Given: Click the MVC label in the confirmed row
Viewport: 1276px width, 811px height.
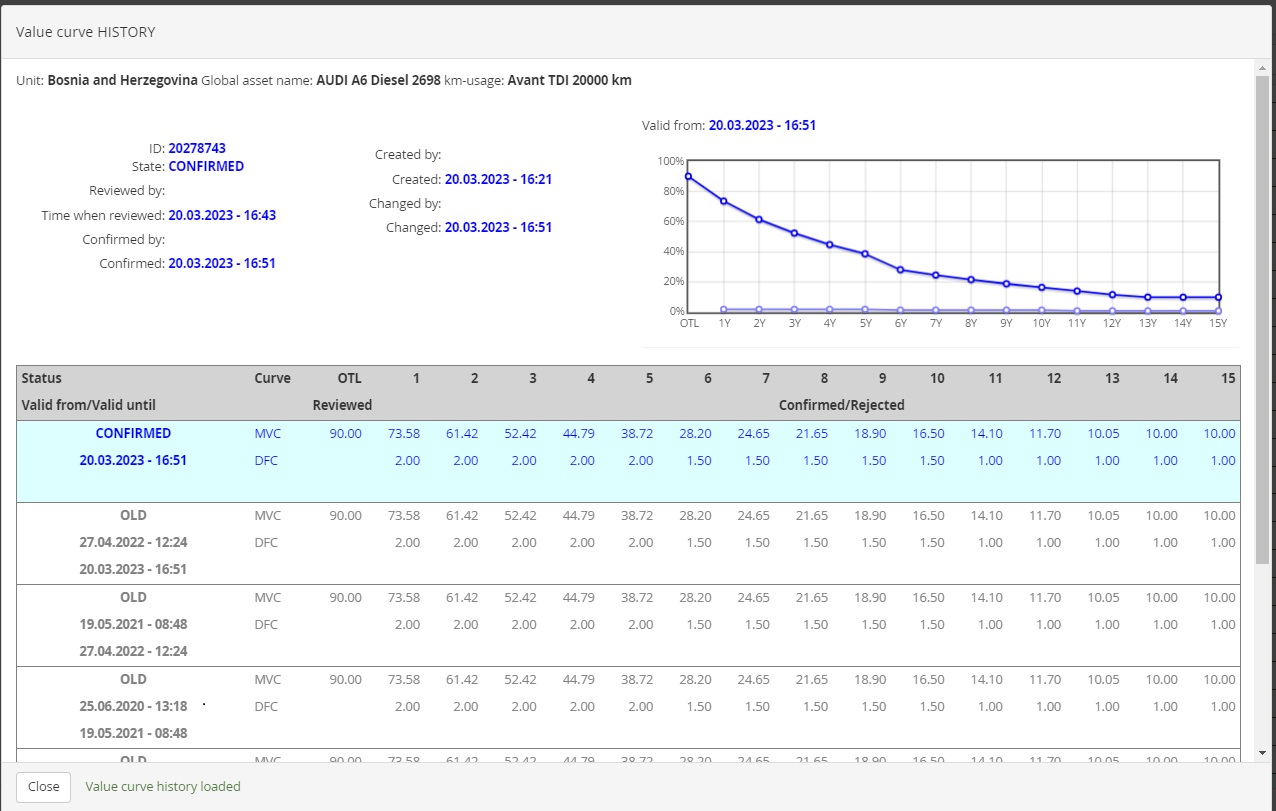Looking at the screenshot, I should click(267, 434).
